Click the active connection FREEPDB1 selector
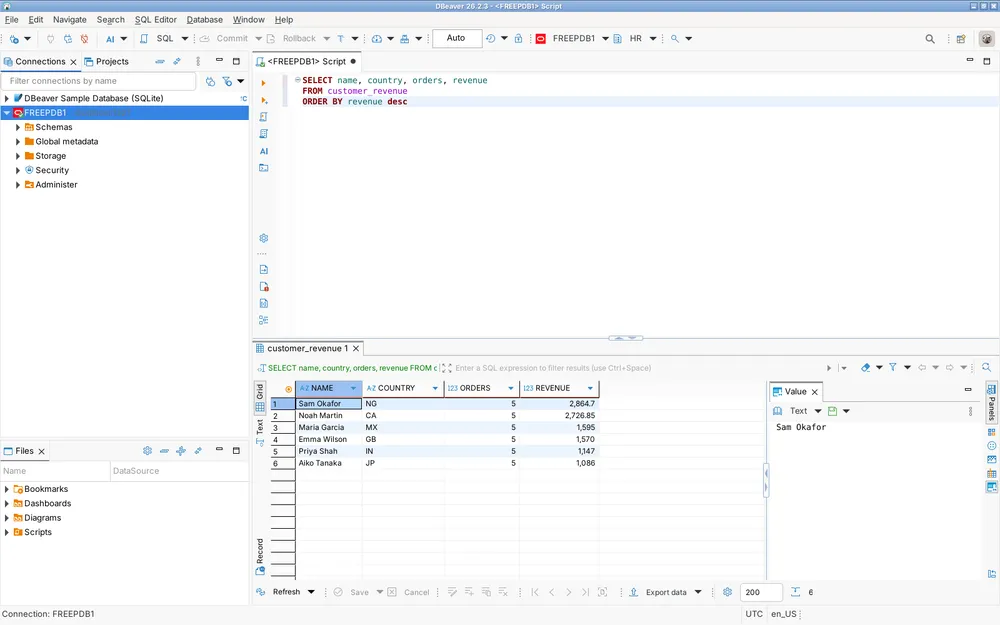The width and height of the screenshot is (1000, 625). (573, 39)
